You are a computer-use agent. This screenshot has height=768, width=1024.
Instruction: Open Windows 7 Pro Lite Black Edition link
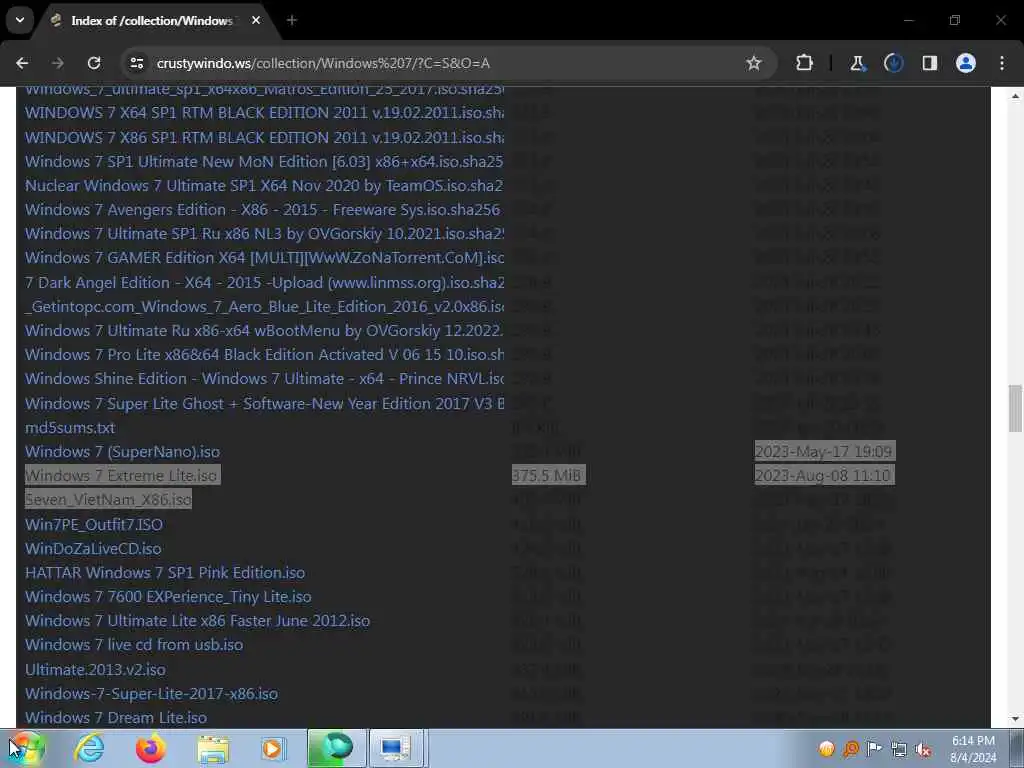[x=264, y=355]
